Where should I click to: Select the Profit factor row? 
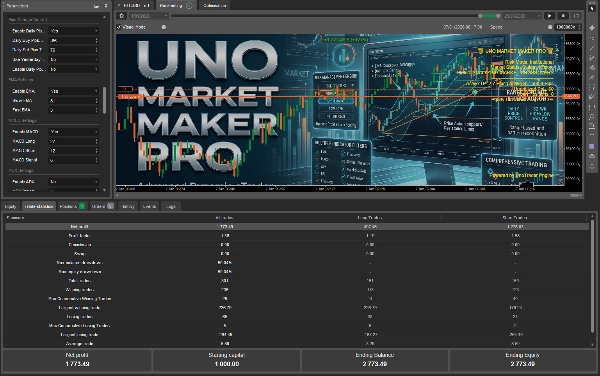[297, 236]
